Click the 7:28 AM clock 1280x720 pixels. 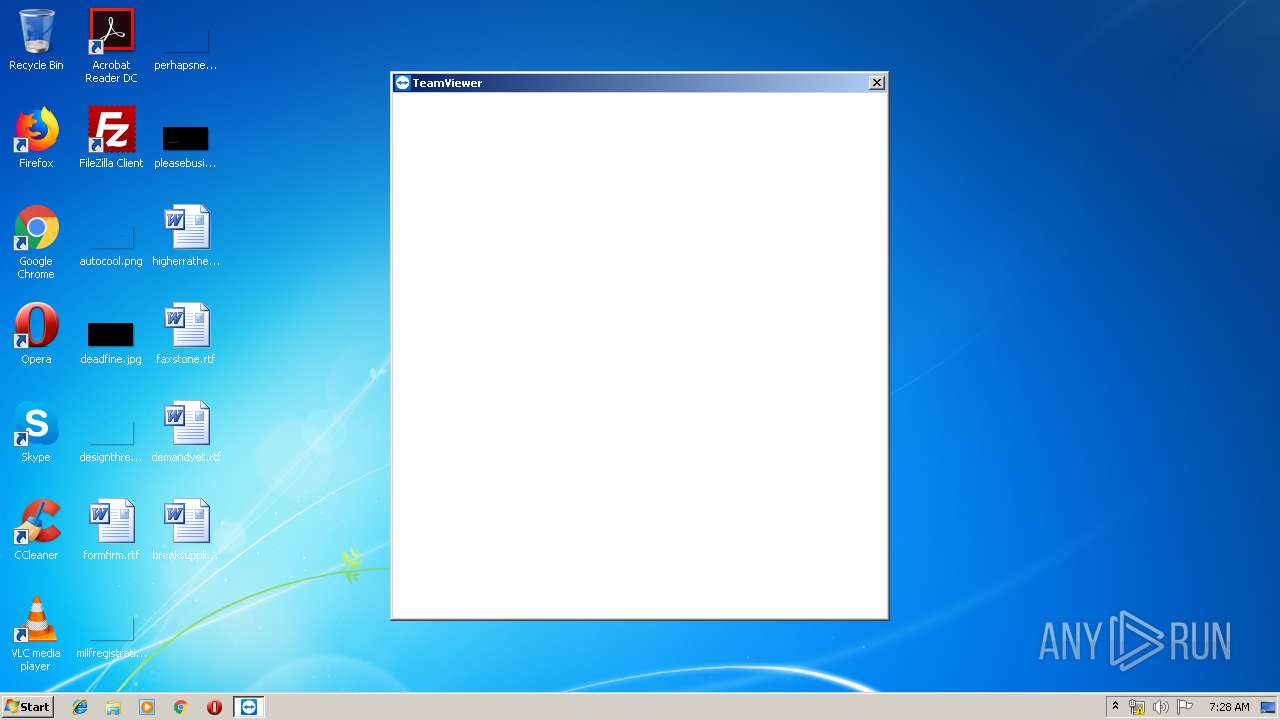pos(1229,707)
